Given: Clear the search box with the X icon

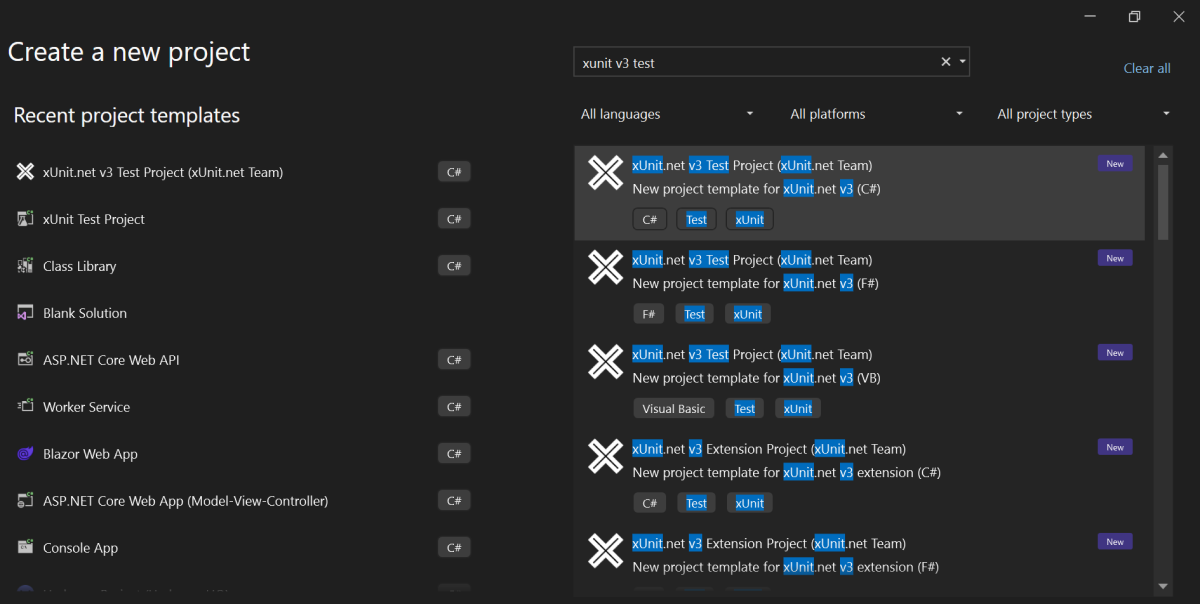Looking at the screenshot, I should (x=945, y=62).
